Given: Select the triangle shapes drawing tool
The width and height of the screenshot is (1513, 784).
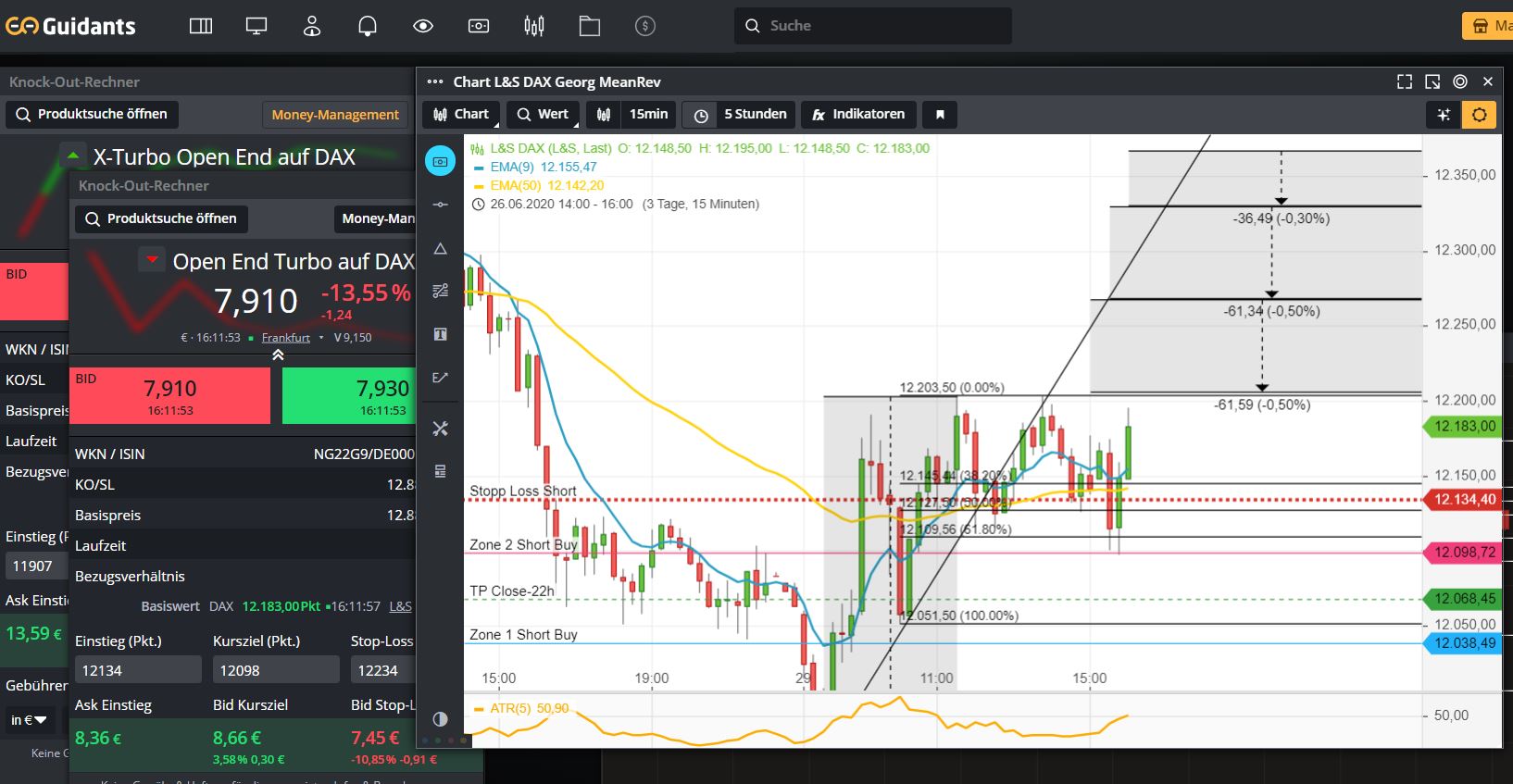Looking at the screenshot, I should (x=440, y=248).
